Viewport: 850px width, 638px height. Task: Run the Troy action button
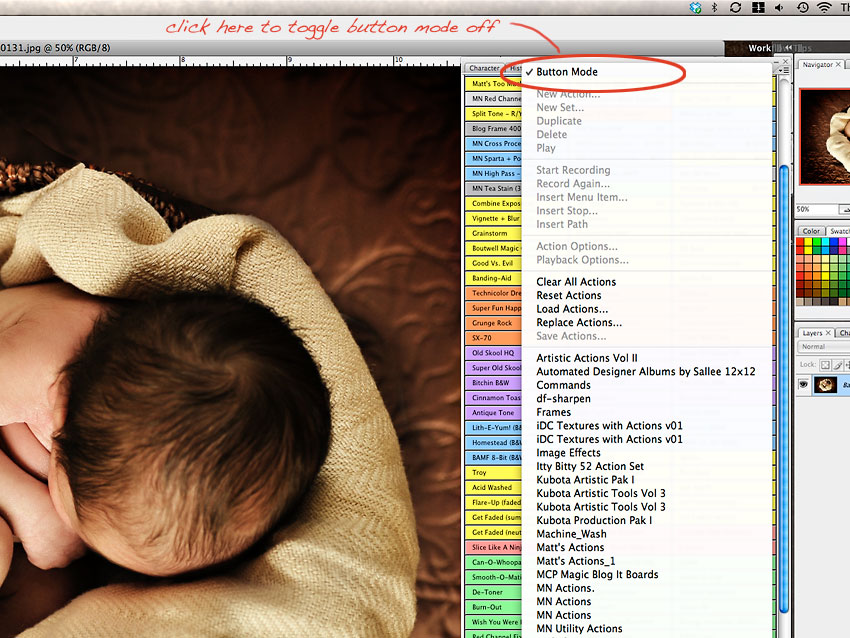[x=493, y=473]
